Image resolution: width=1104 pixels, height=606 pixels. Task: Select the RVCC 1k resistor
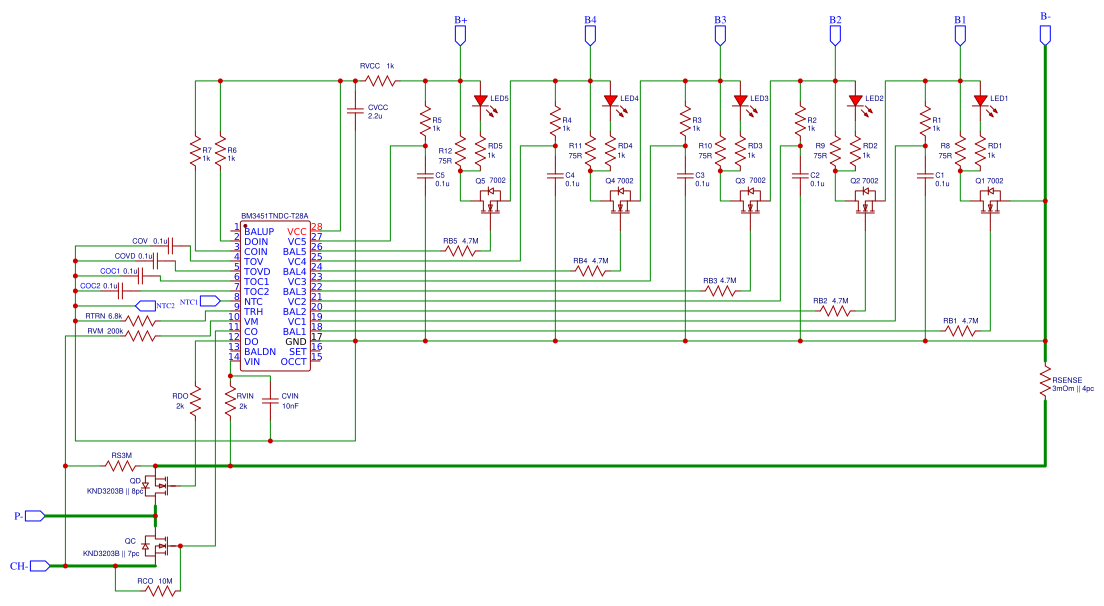coord(380,80)
